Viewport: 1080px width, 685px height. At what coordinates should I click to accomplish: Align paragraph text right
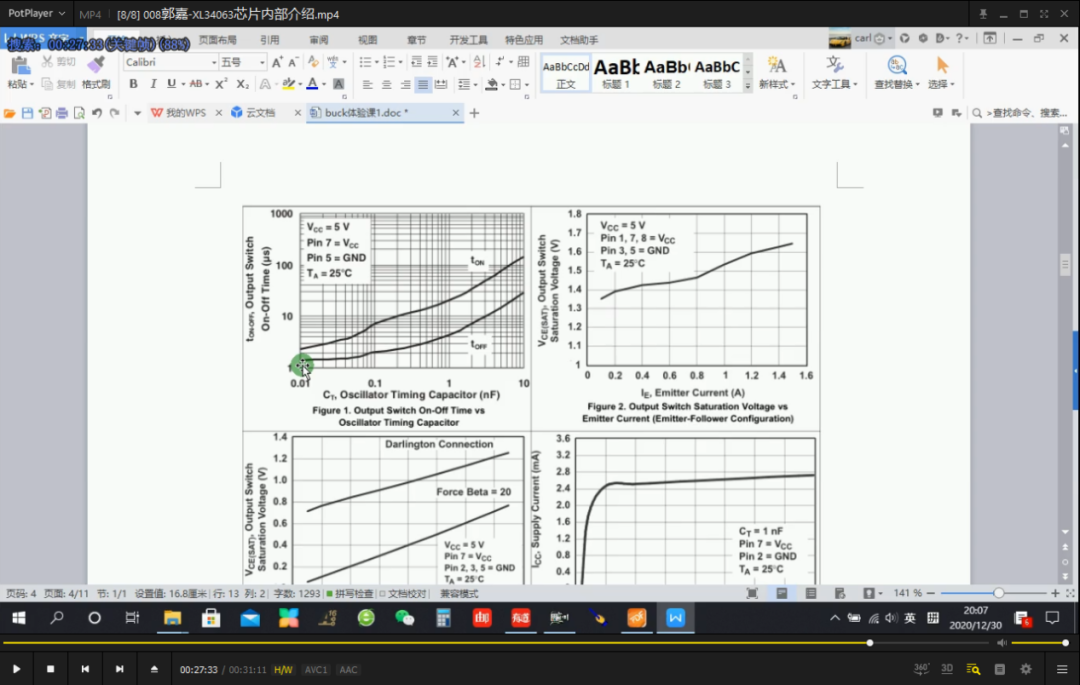[405, 84]
